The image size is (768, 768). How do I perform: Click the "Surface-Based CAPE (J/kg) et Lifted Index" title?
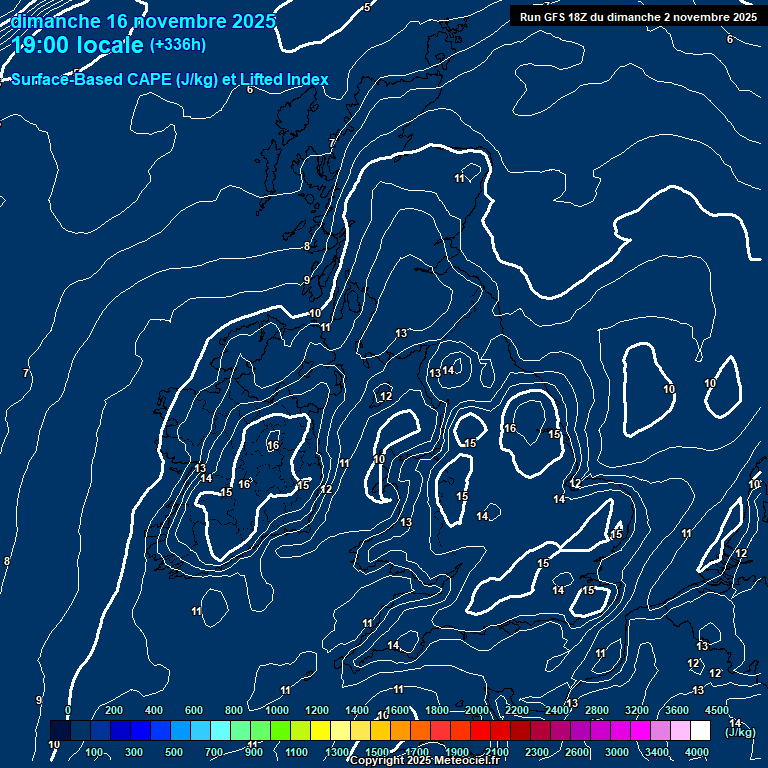[x=170, y=80]
